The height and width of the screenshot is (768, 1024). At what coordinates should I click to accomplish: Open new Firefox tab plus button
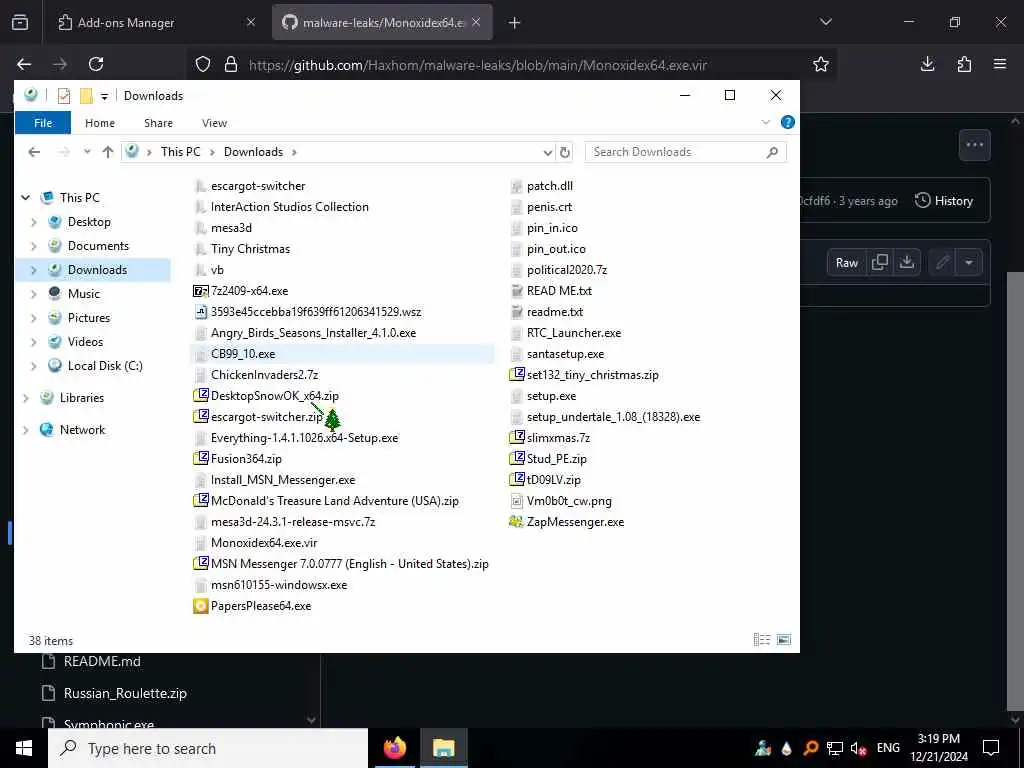pyautogui.click(x=515, y=23)
